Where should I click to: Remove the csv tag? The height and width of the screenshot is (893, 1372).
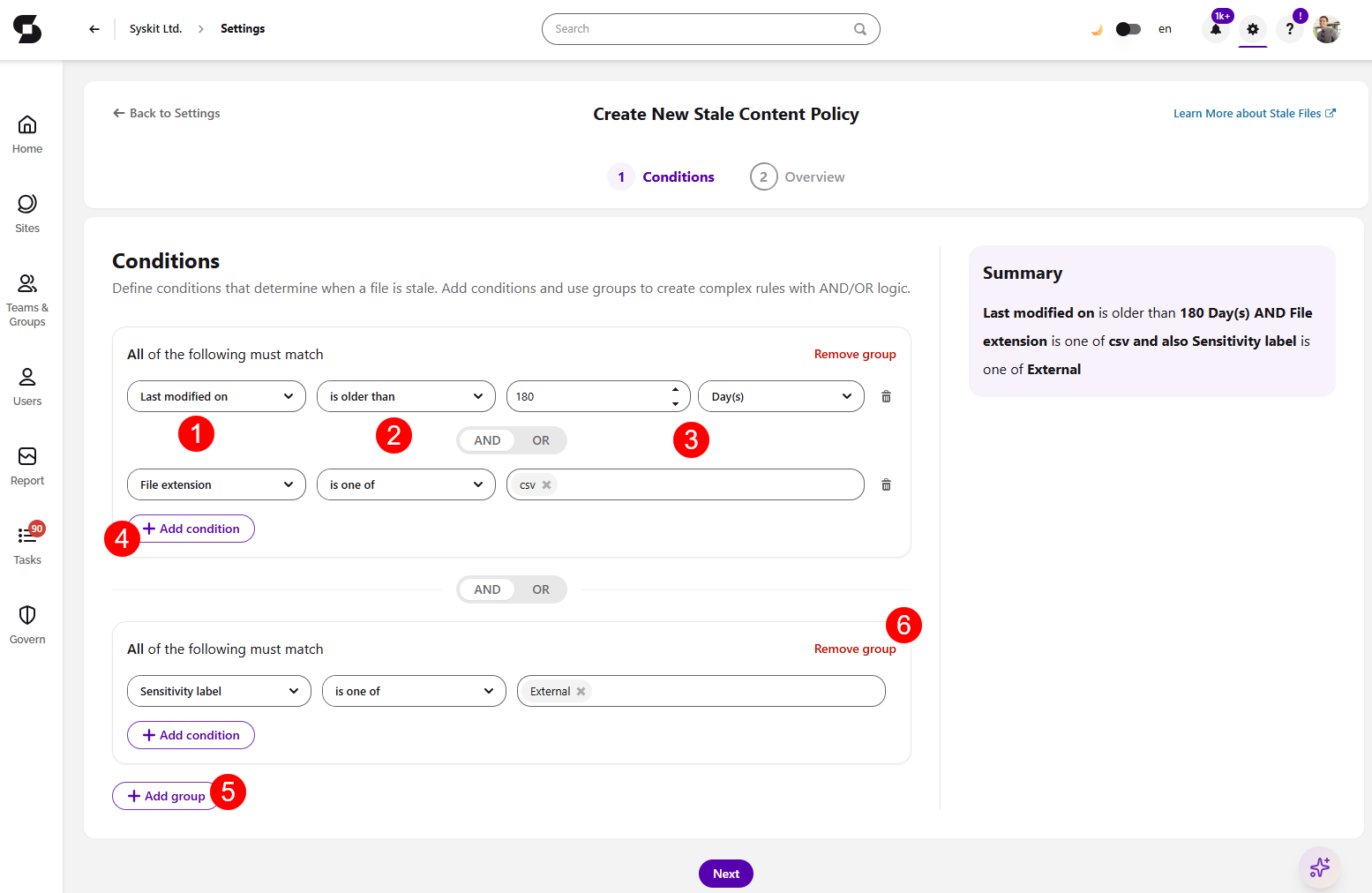click(547, 484)
